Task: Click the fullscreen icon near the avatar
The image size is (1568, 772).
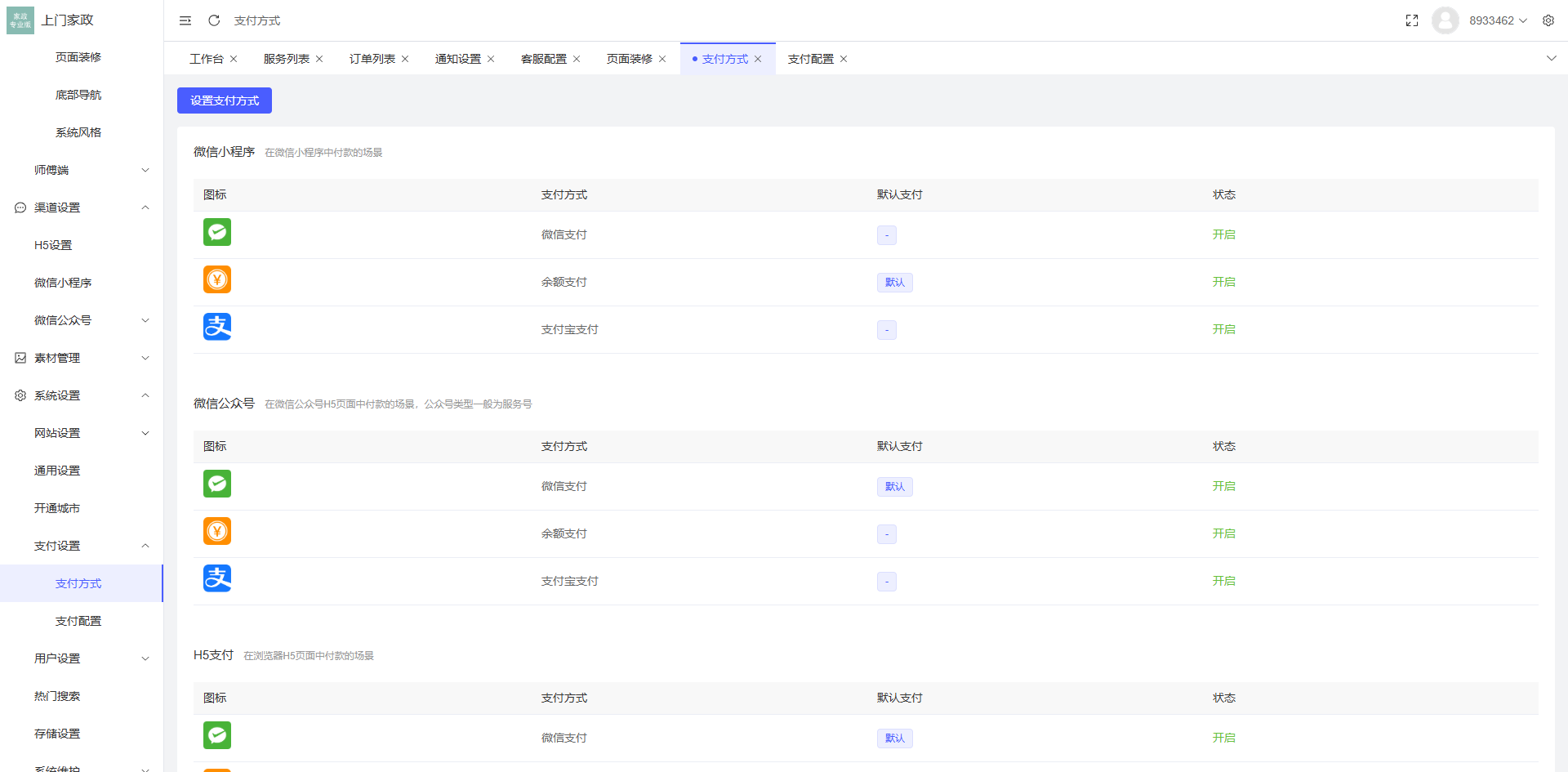Action: tap(1412, 20)
